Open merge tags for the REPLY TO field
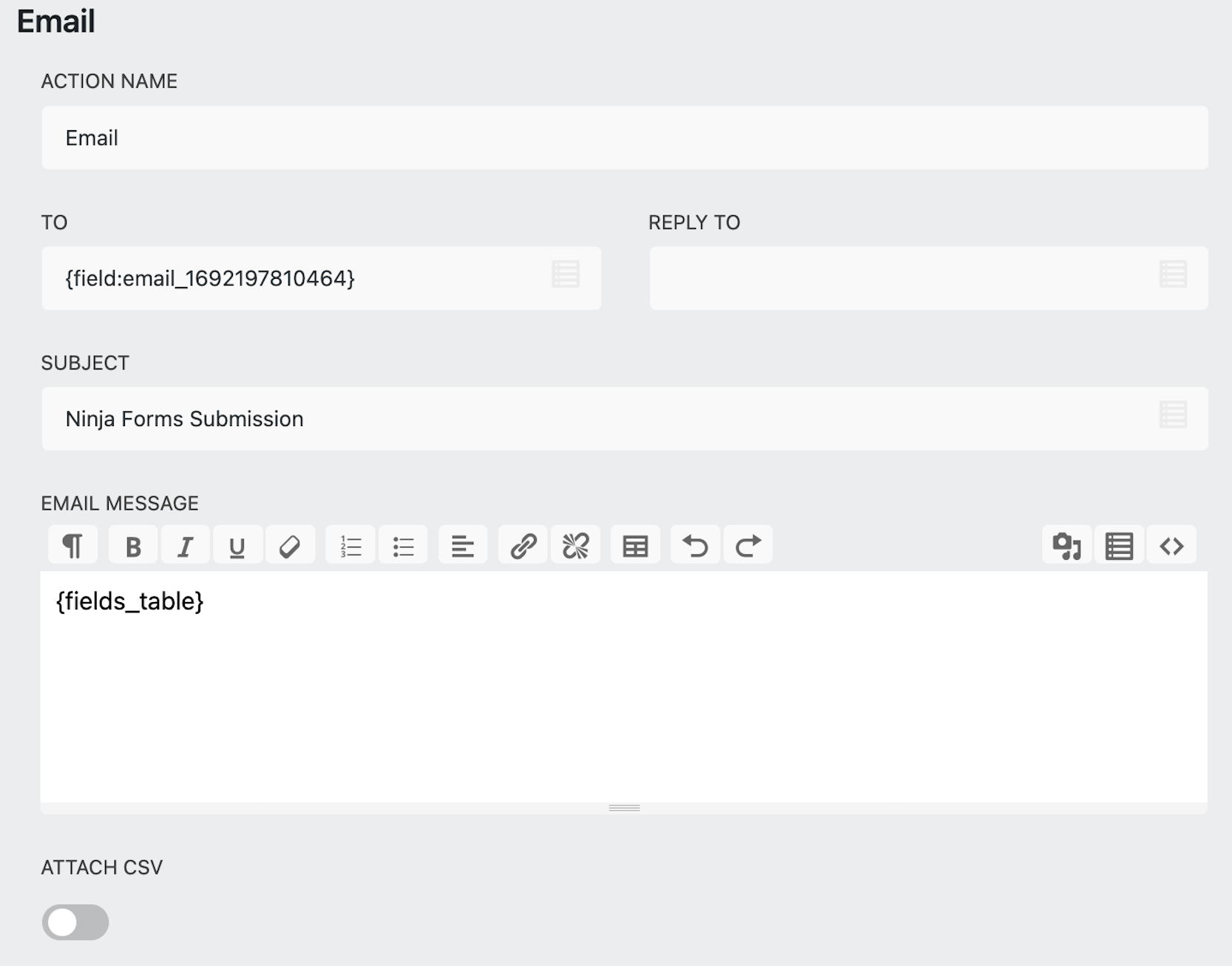The height and width of the screenshot is (966, 1232). tap(1174, 274)
